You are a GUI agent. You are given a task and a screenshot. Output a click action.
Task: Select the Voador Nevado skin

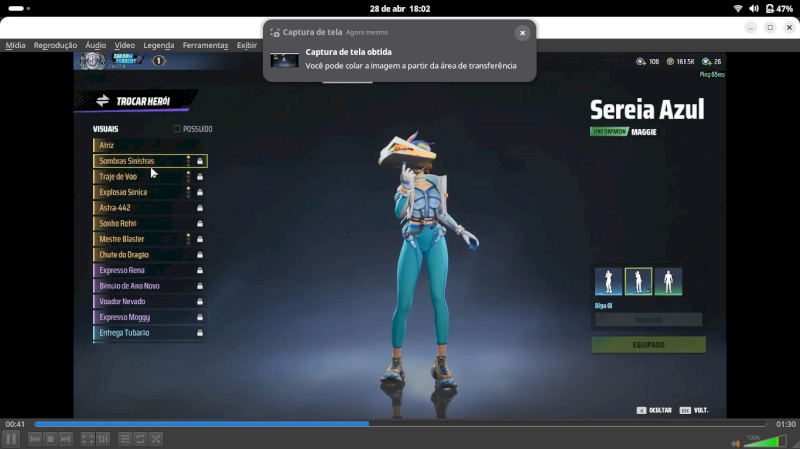(150, 302)
